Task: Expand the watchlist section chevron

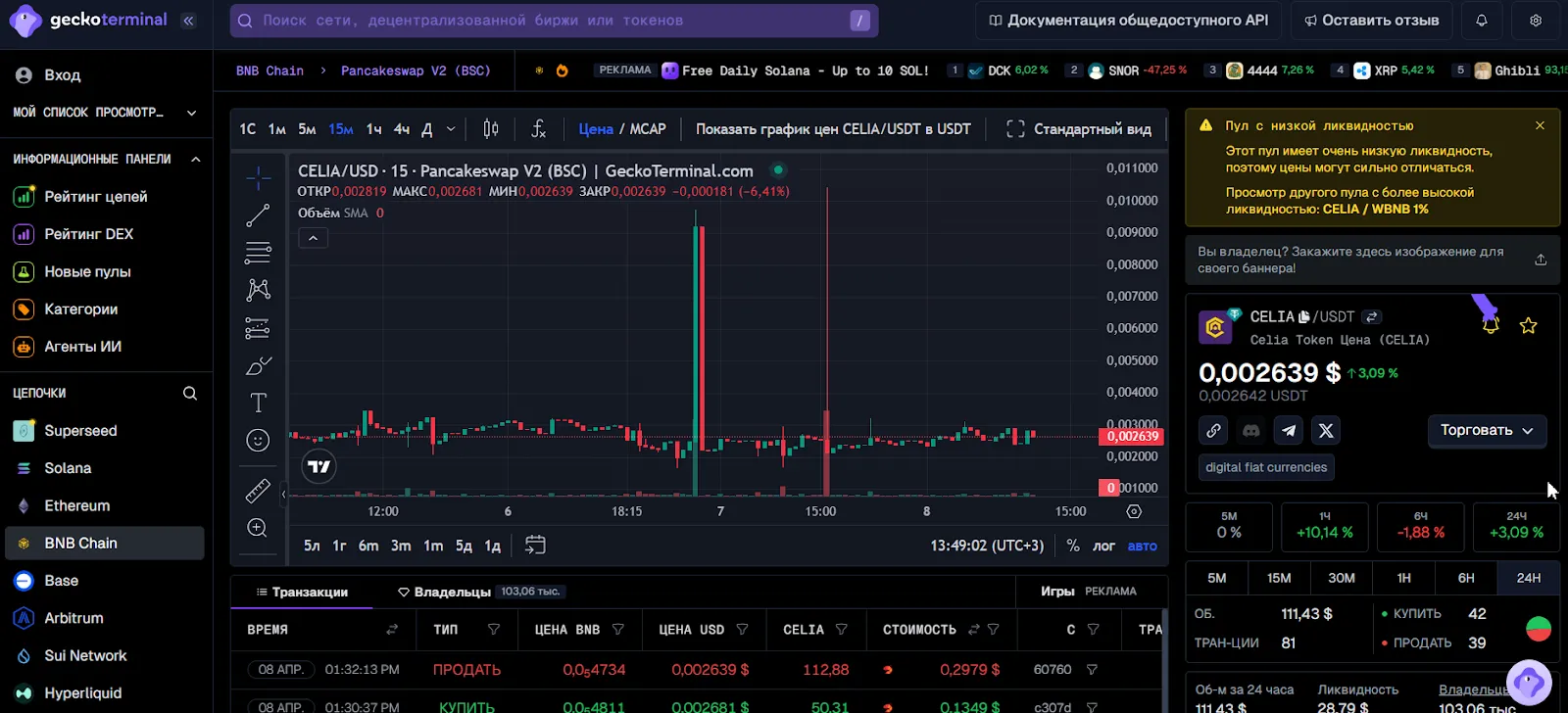Action: point(191,113)
